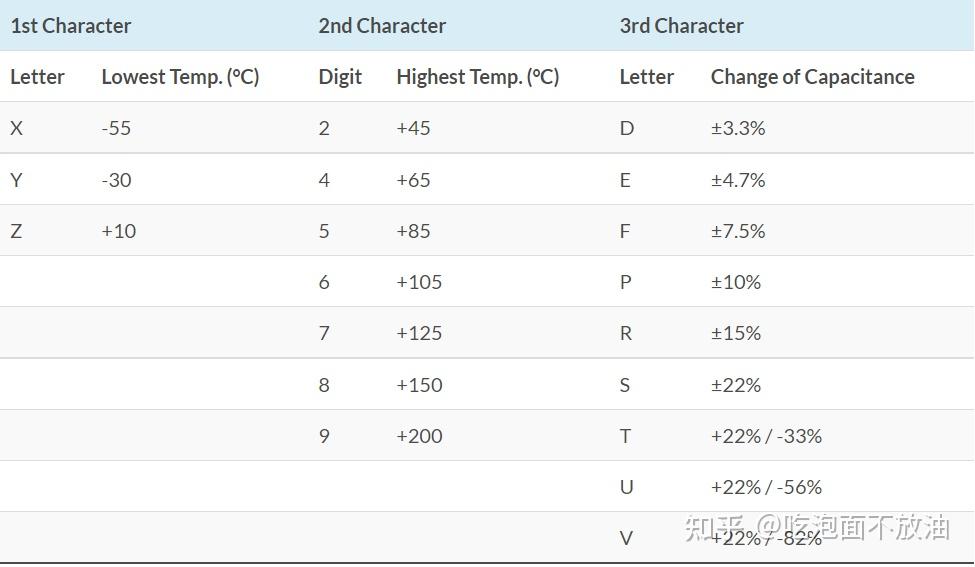
Task: Click the letter Z cell
Action: 16,231
